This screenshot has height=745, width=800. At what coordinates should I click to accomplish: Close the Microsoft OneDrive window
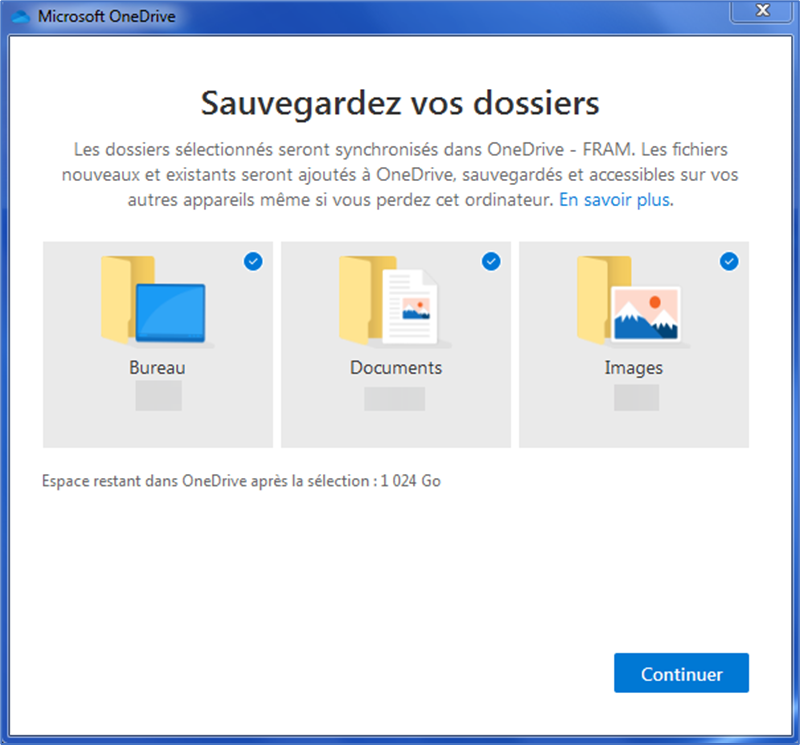pos(762,11)
